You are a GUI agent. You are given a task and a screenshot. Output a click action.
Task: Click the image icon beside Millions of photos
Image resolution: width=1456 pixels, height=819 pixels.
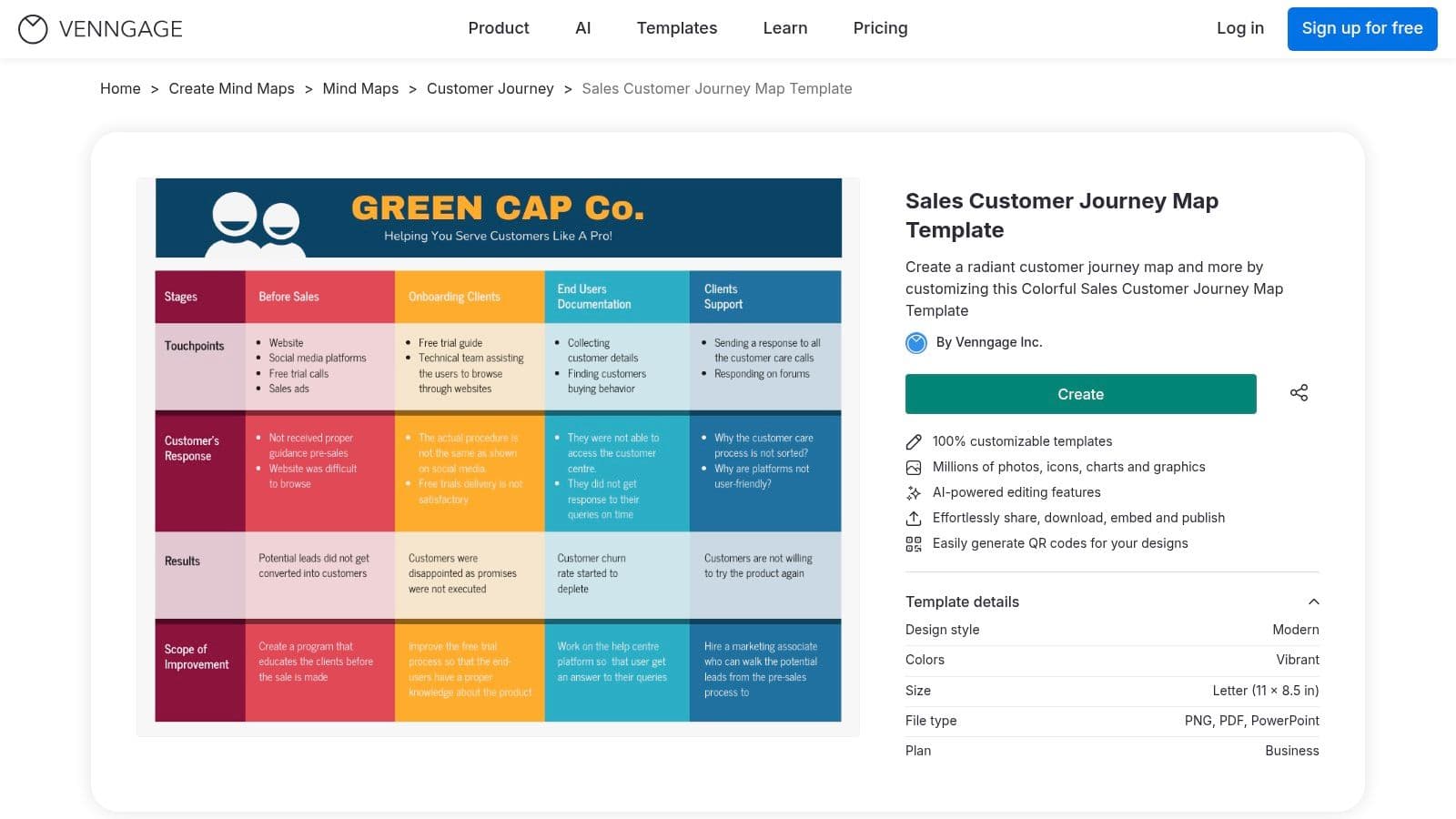[914, 467]
